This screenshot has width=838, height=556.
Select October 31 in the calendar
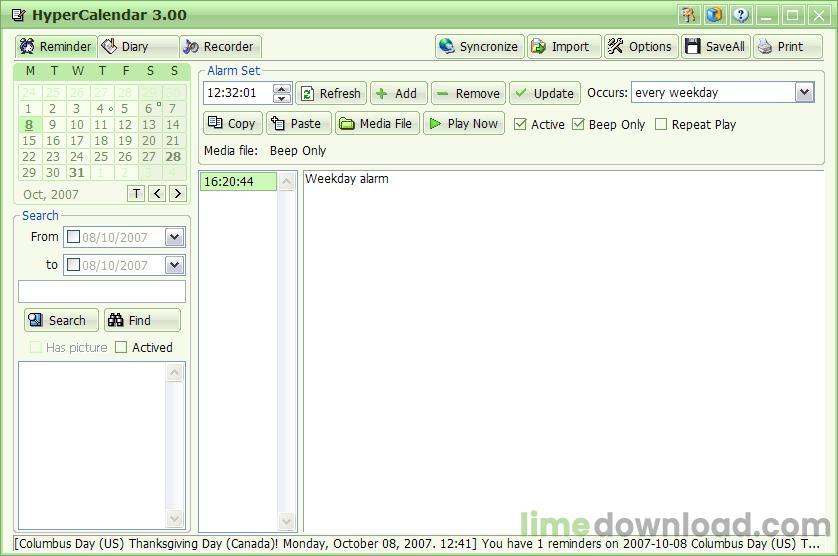77,173
